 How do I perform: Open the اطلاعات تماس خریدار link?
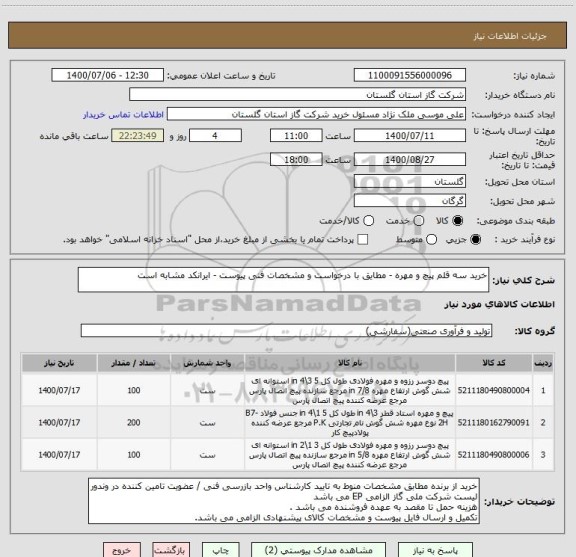click(123, 115)
